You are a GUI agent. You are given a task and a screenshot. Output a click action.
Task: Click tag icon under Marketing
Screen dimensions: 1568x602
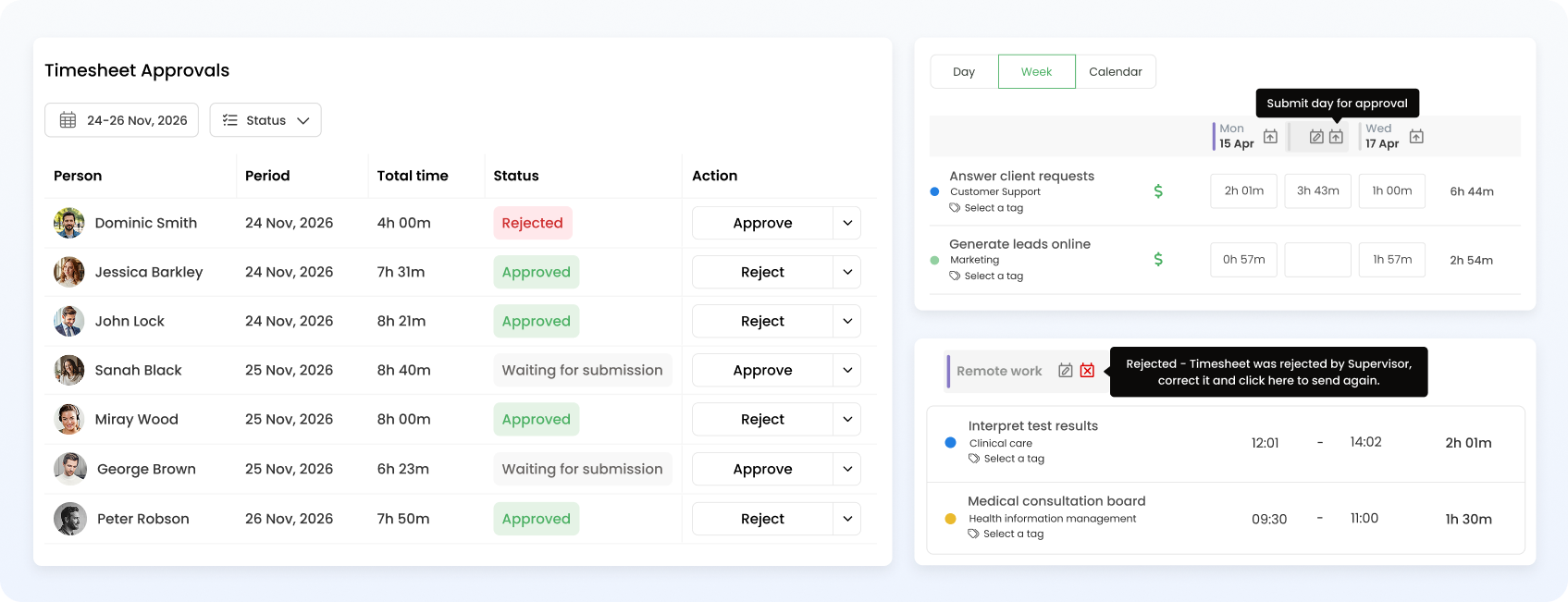(955, 276)
